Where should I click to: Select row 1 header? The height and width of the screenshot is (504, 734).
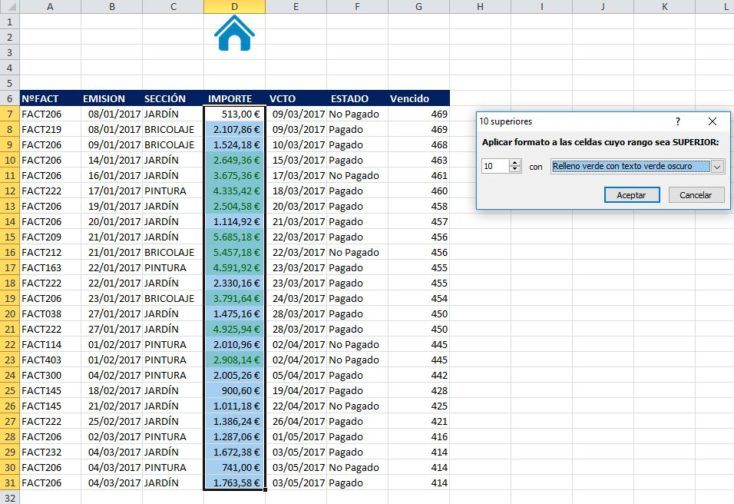(x=9, y=22)
